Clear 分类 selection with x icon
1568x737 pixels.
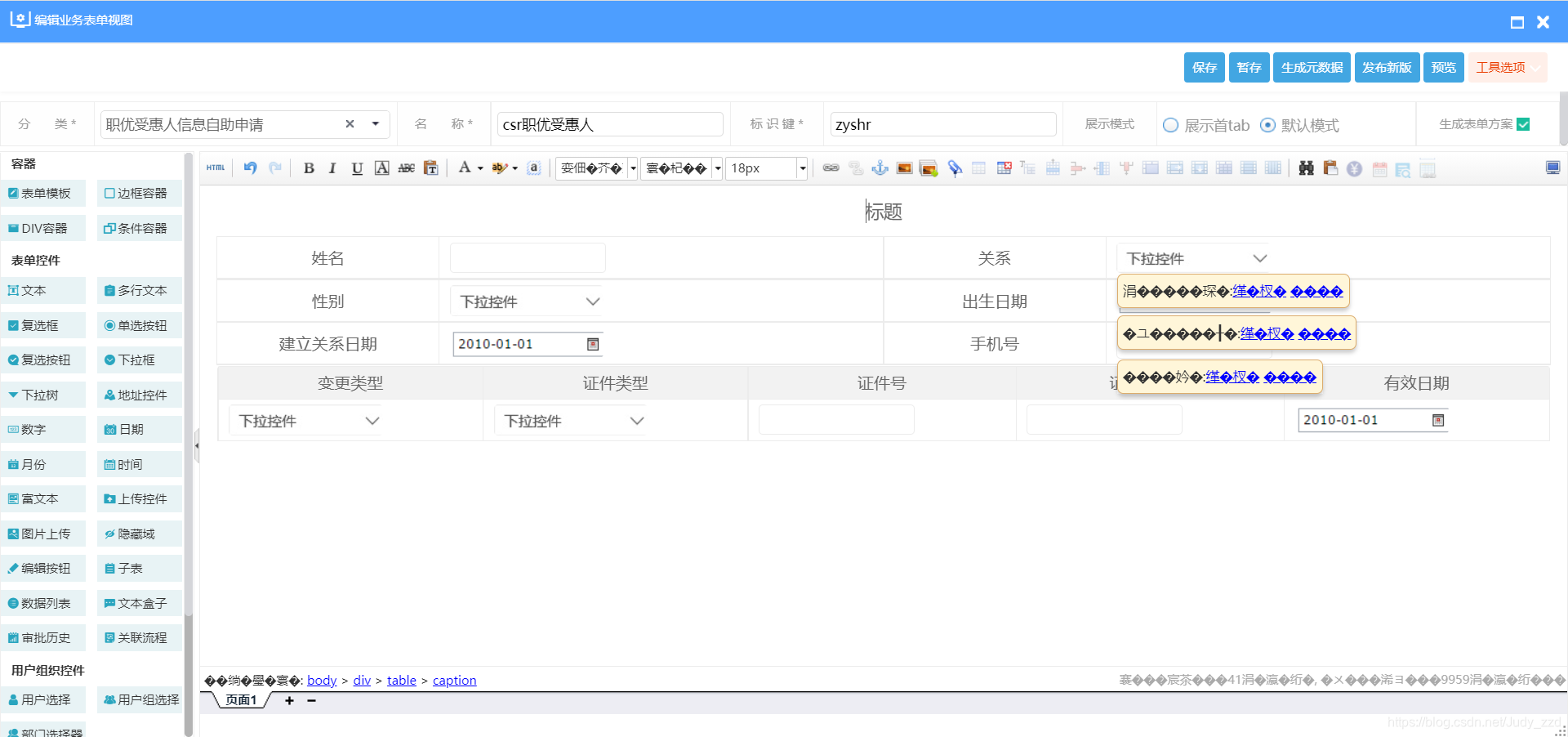350,124
